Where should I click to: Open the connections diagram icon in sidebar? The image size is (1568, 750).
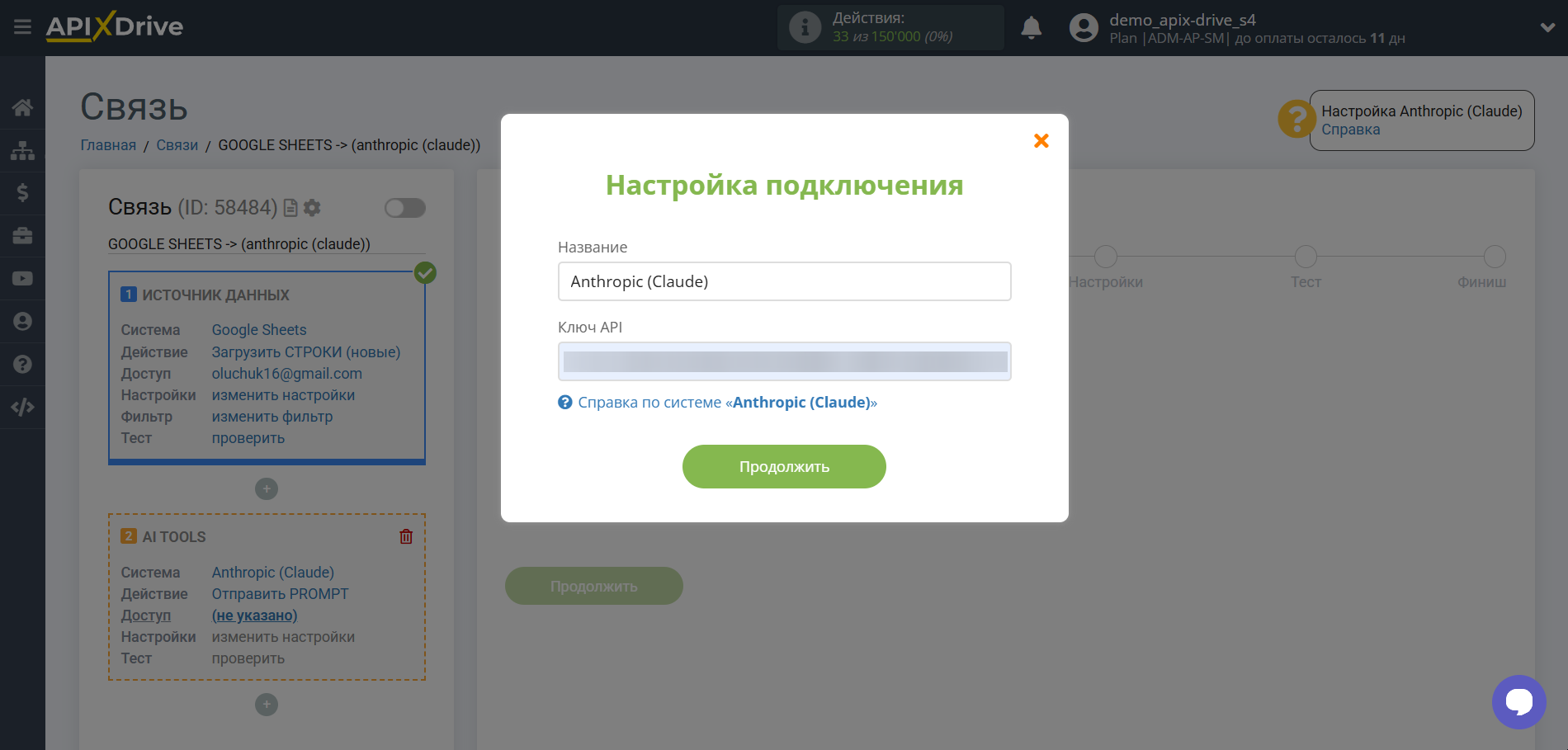tap(22, 150)
